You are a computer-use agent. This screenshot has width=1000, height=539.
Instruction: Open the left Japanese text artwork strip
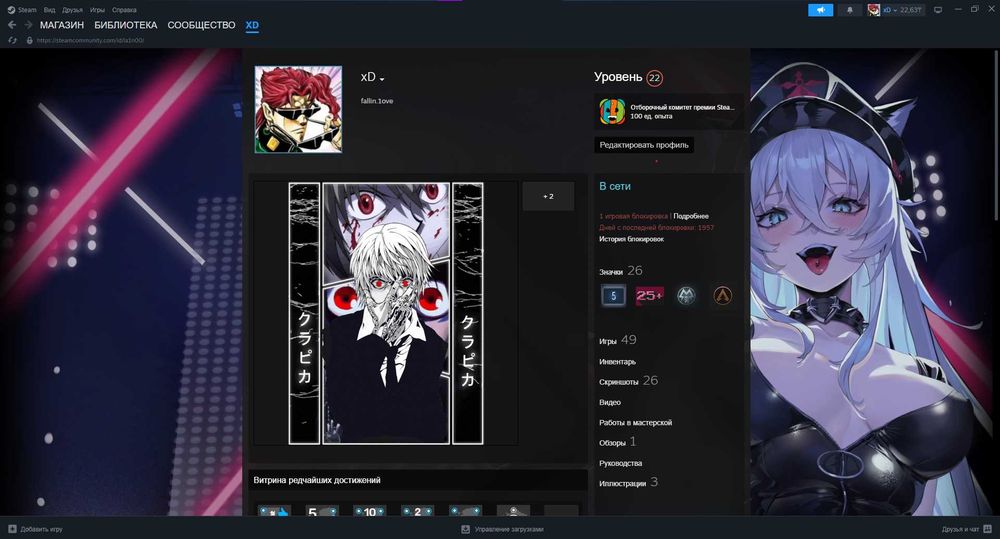pyautogui.click(x=304, y=313)
